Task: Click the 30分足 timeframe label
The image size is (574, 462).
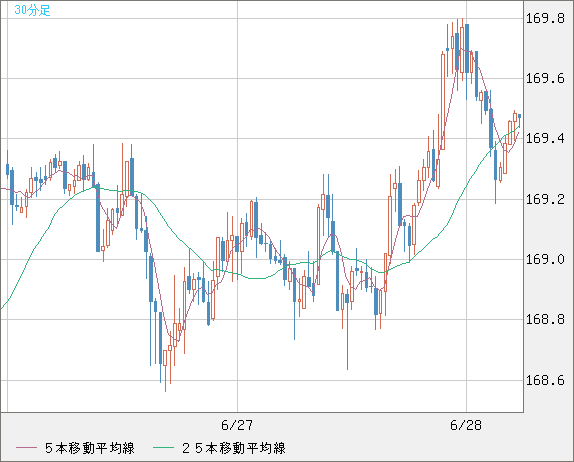Action: (x=32, y=10)
